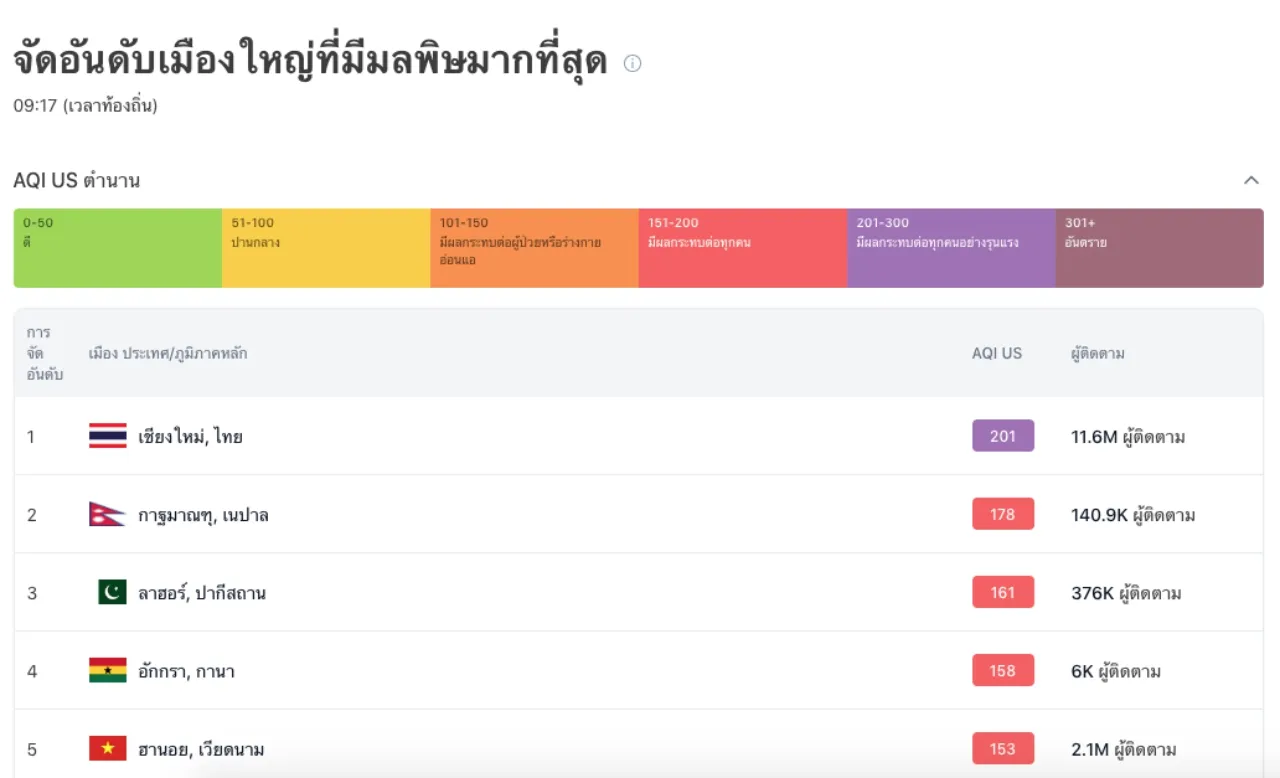The height and width of the screenshot is (778, 1280).
Task: Click the AQI US column header
Action: click(997, 353)
